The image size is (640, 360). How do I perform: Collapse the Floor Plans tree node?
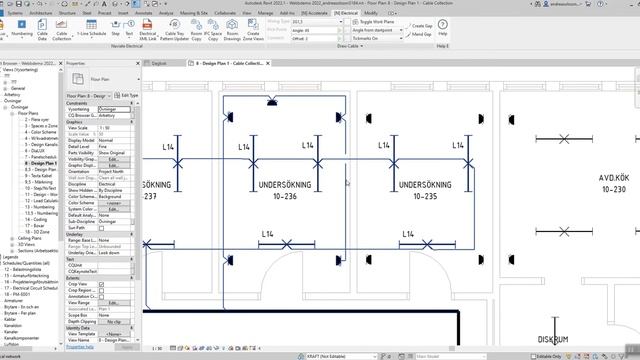point(12,113)
